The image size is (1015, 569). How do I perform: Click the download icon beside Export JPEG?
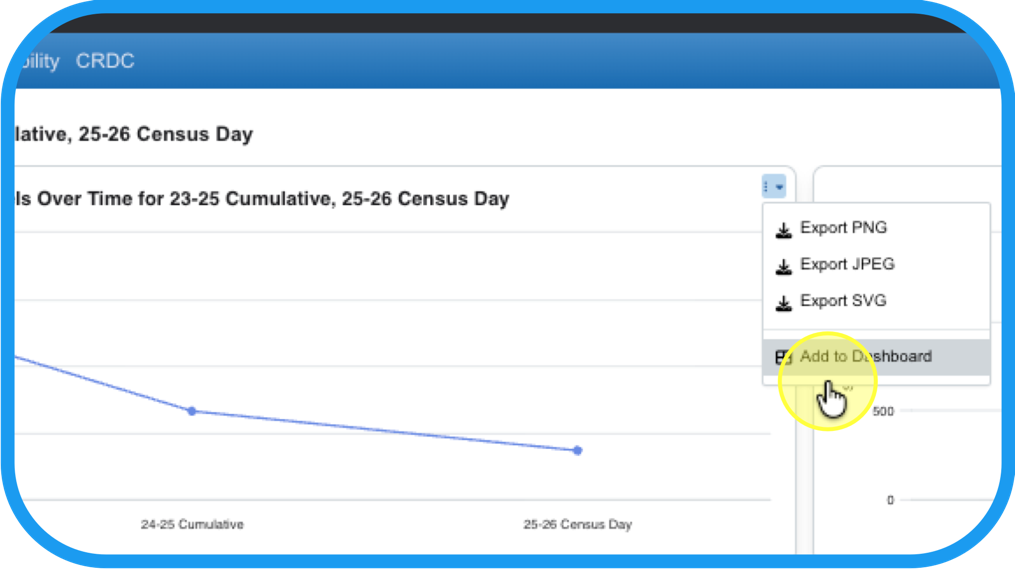(x=784, y=266)
